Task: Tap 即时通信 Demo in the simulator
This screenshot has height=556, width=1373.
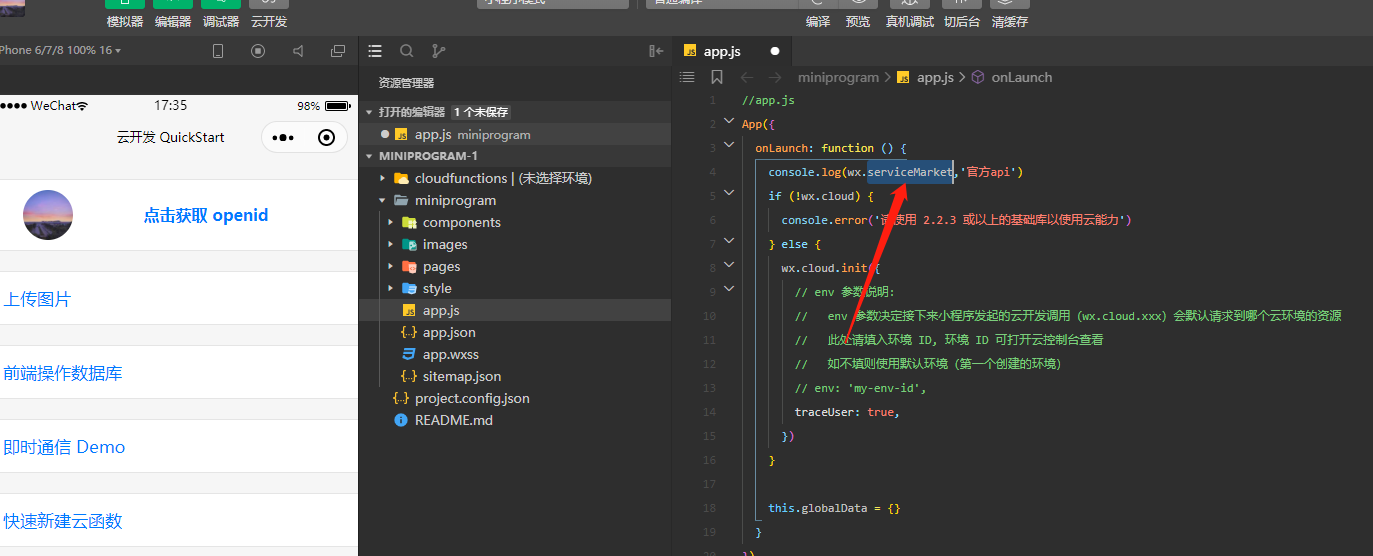Action: pyautogui.click(x=64, y=447)
